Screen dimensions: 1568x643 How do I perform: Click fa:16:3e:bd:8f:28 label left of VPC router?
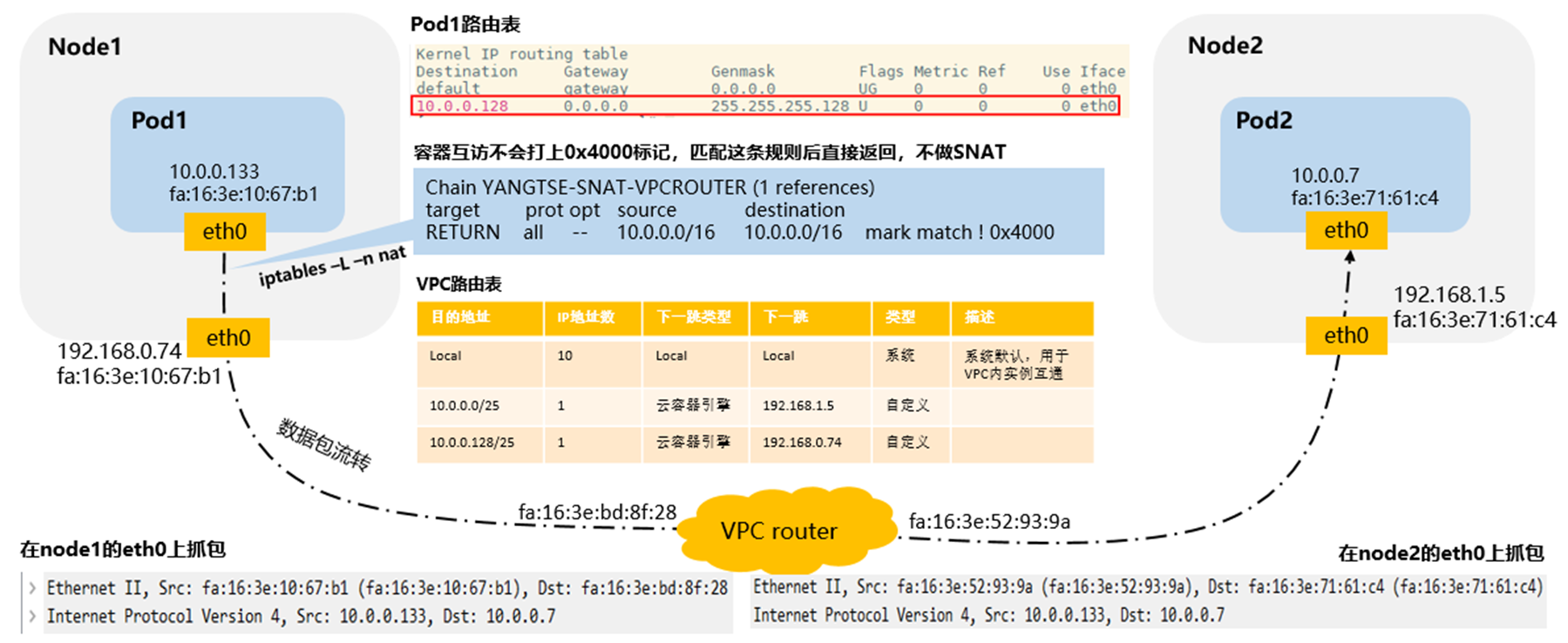(x=597, y=512)
